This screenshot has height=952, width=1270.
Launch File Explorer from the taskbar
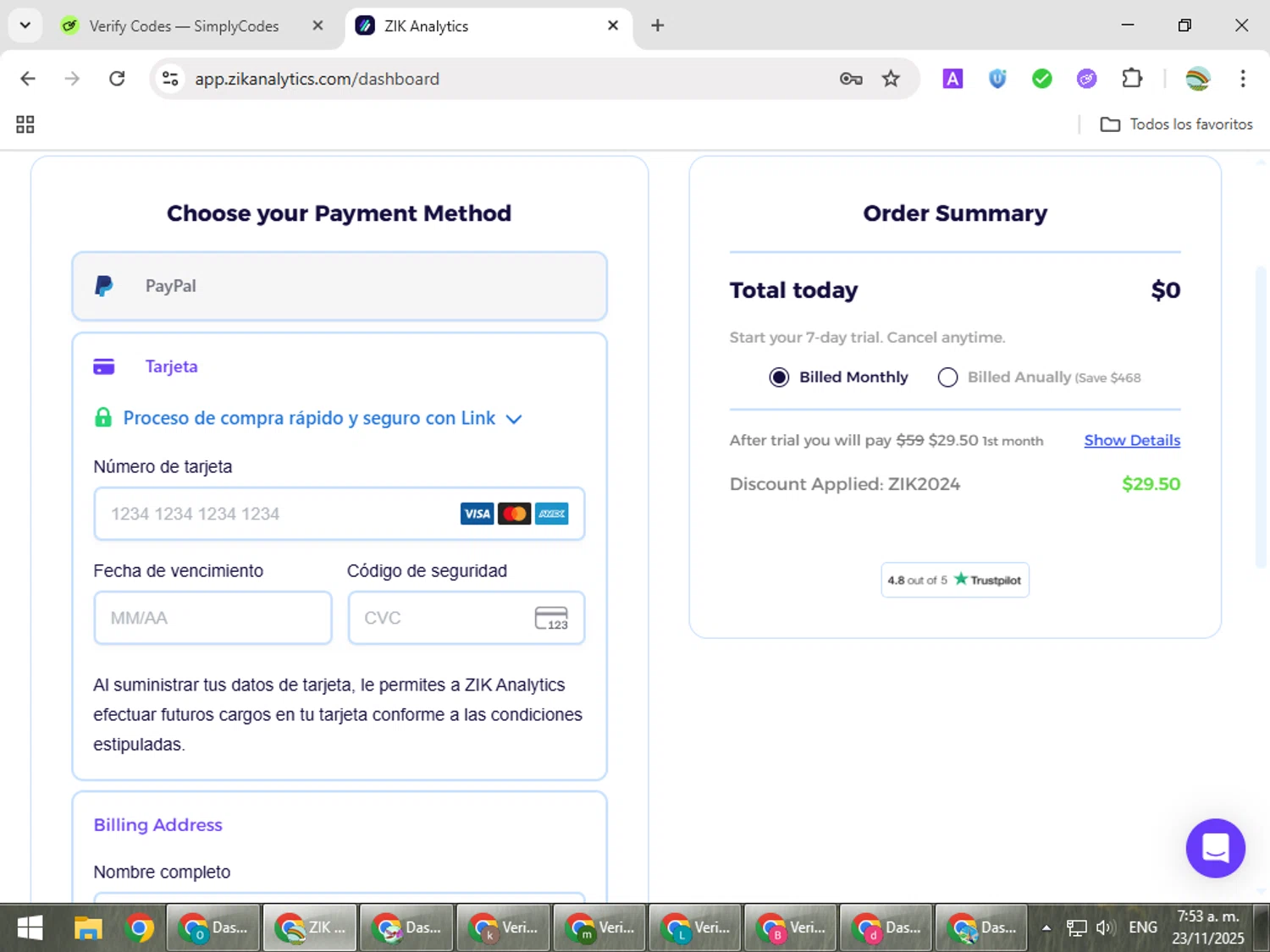click(x=88, y=928)
